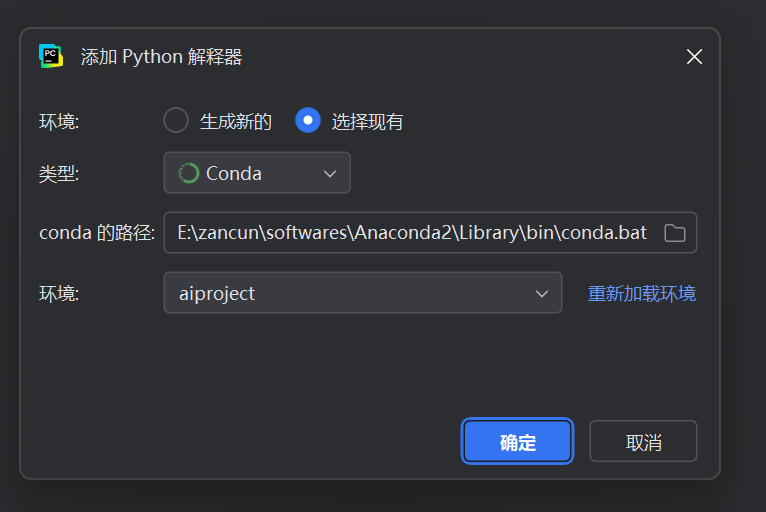Open the 类型 Conda dropdown
766x512 pixels.
[x=257, y=173]
